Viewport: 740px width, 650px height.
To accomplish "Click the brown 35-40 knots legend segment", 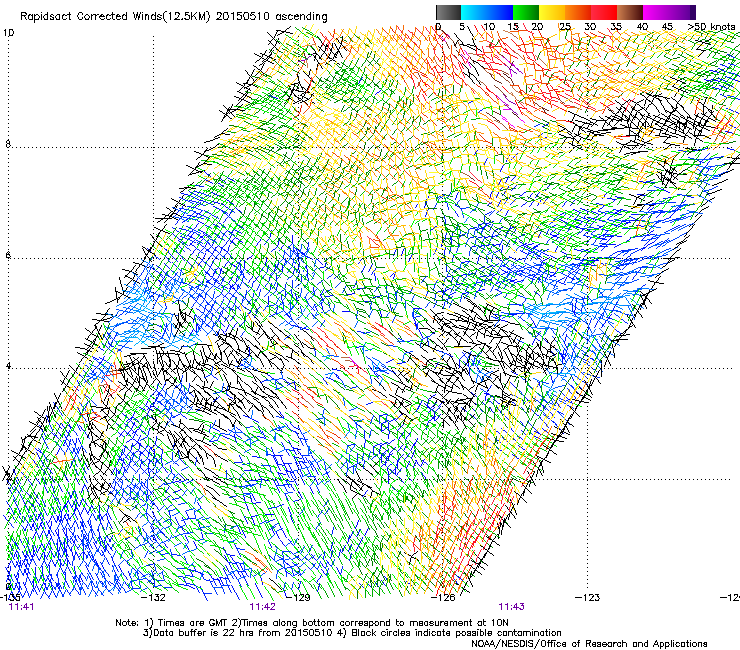I will coord(630,12).
